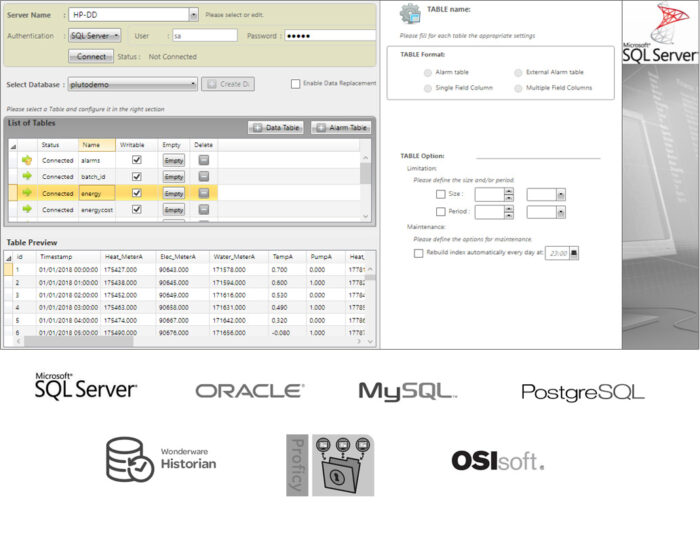Click the SQL Server logo in right banner
The height and width of the screenshot is (534, 700).
click(660, 33)
